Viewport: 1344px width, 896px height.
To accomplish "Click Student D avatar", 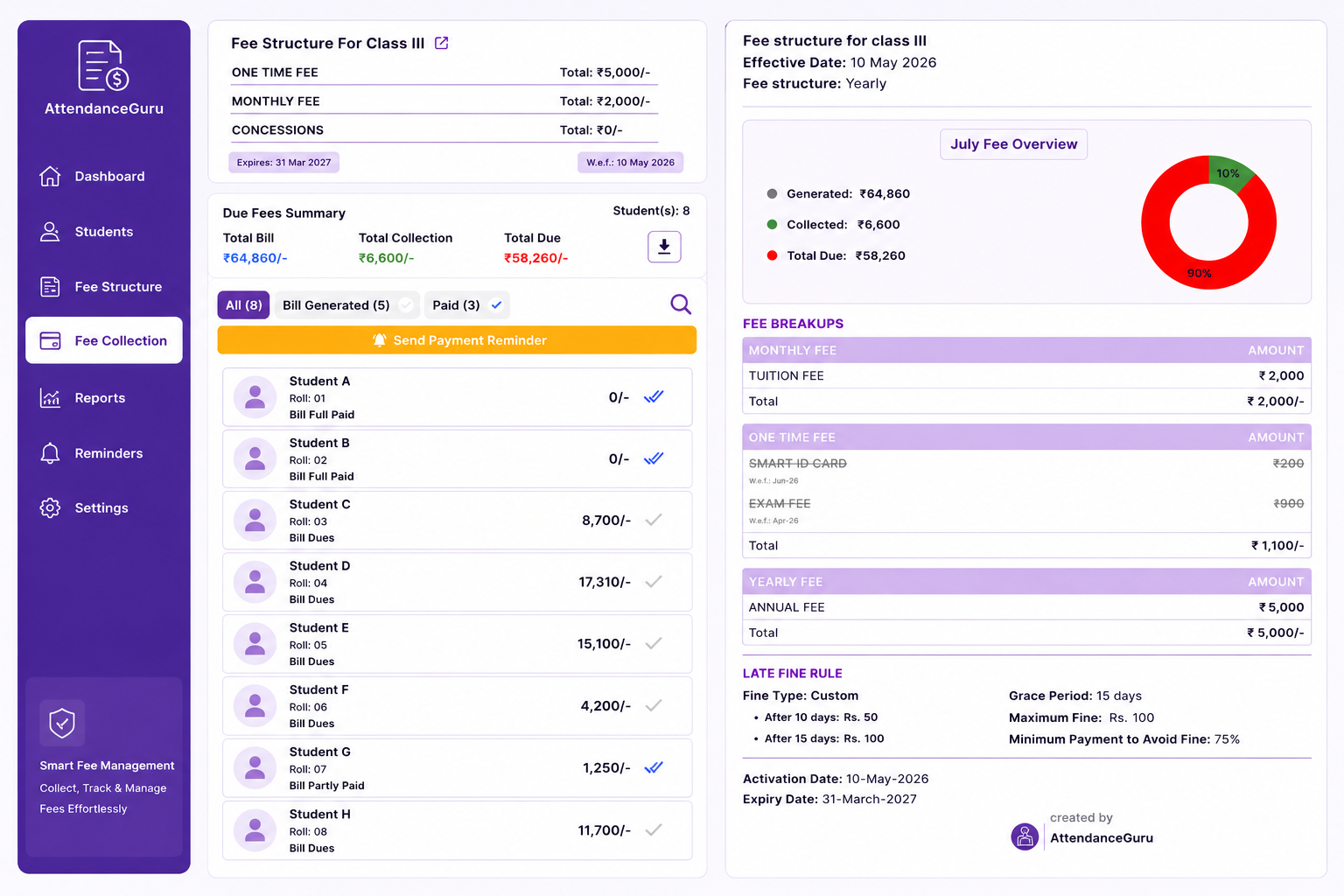I will click(255, 582).
